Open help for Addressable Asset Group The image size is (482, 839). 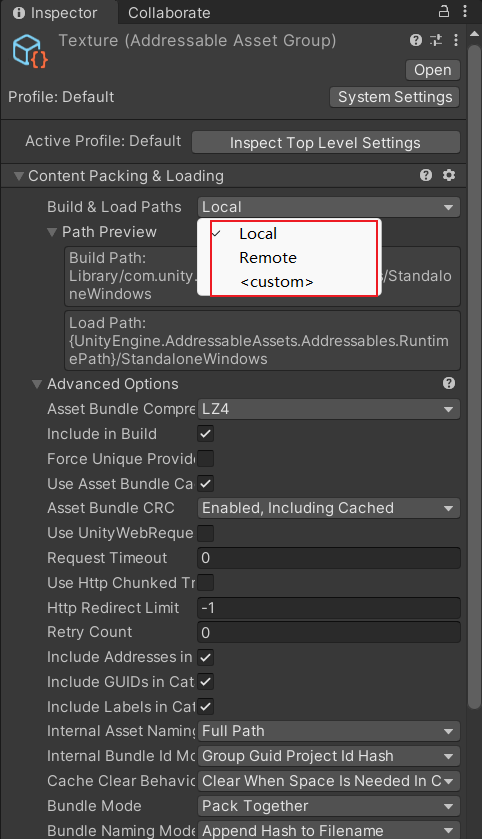[416, 40]
